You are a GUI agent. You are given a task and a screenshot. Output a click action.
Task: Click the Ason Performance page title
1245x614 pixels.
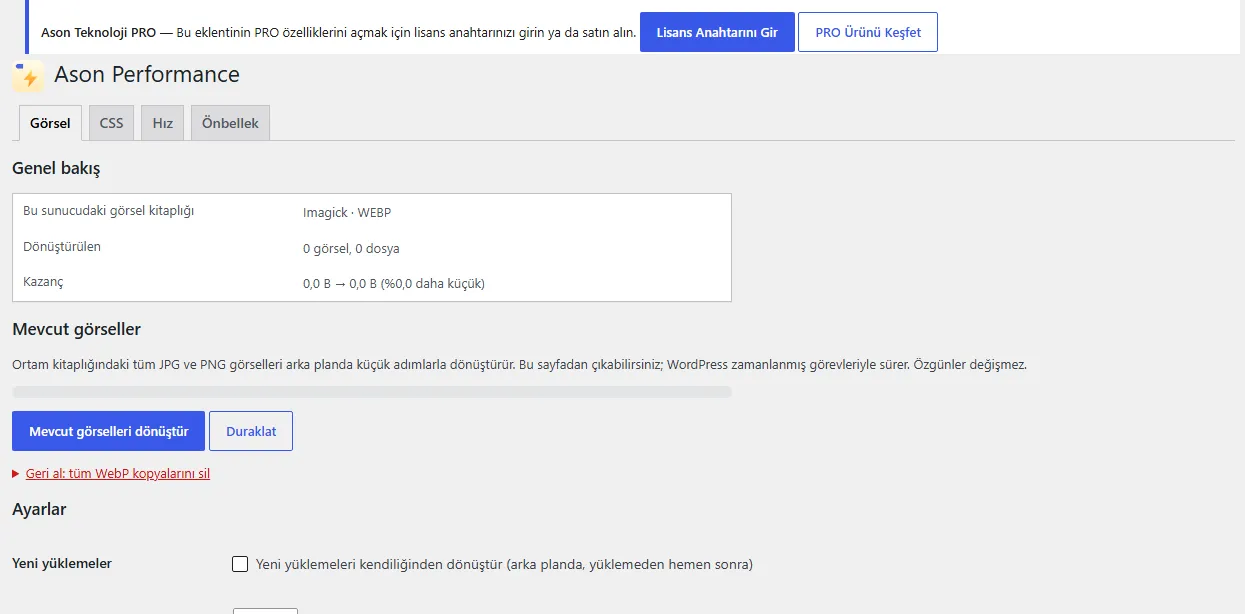tap(147, 74)
